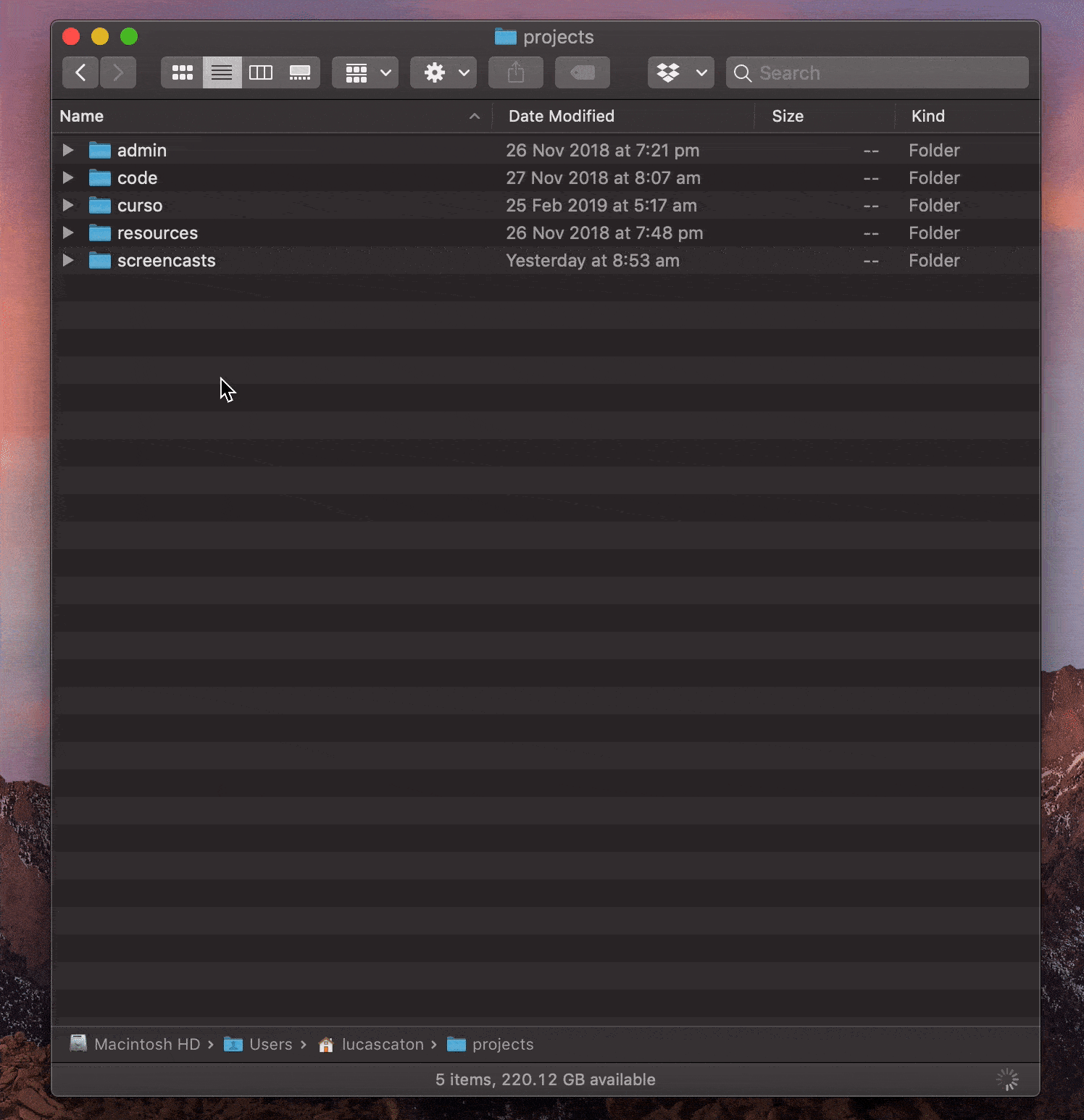This screenshot has height=1120, width=1084.
Task: Open the group-by arrangement dropdown
Action: 365,72
